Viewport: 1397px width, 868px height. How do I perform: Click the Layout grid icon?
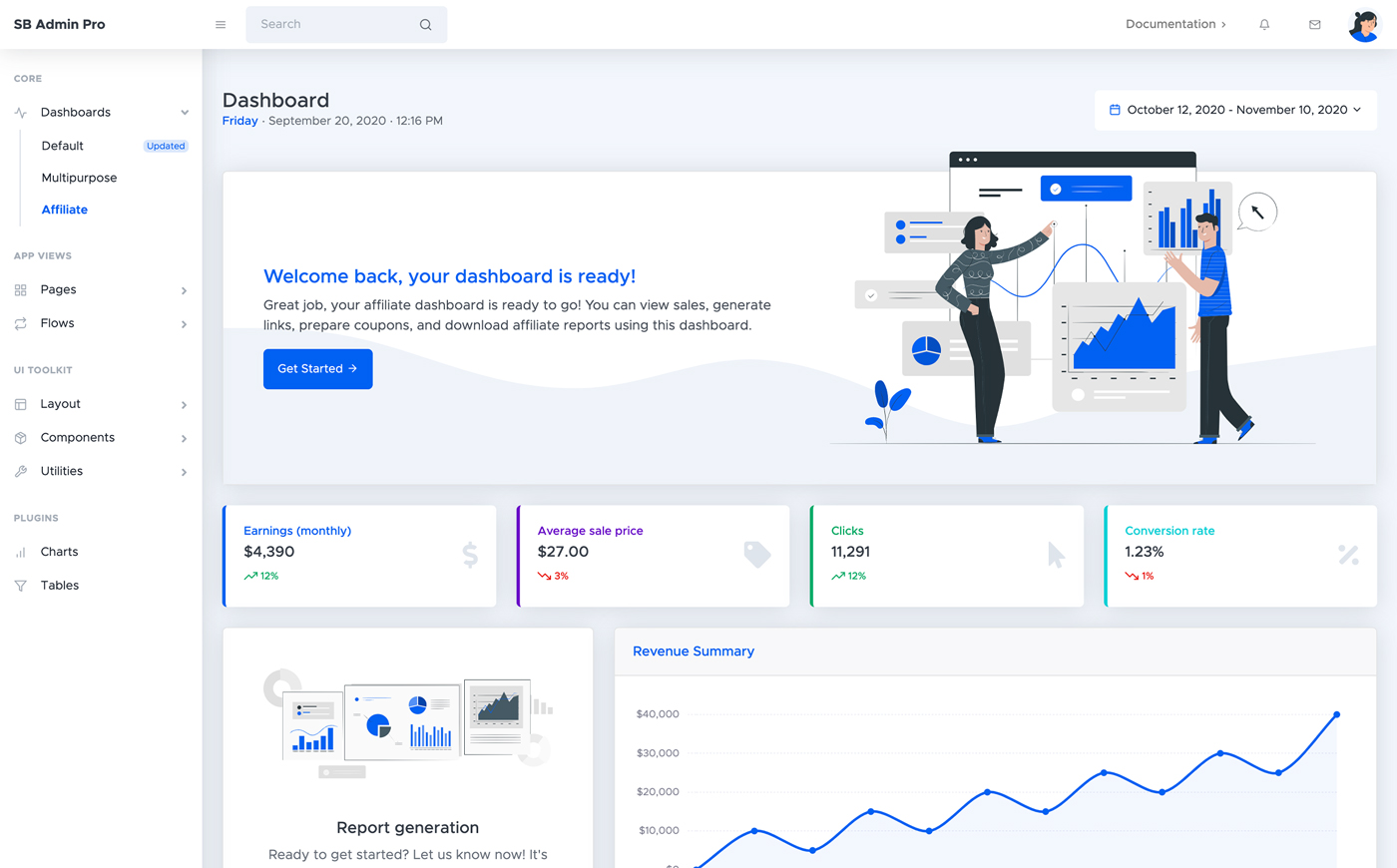pyautogui.click(x=18, y=404)
